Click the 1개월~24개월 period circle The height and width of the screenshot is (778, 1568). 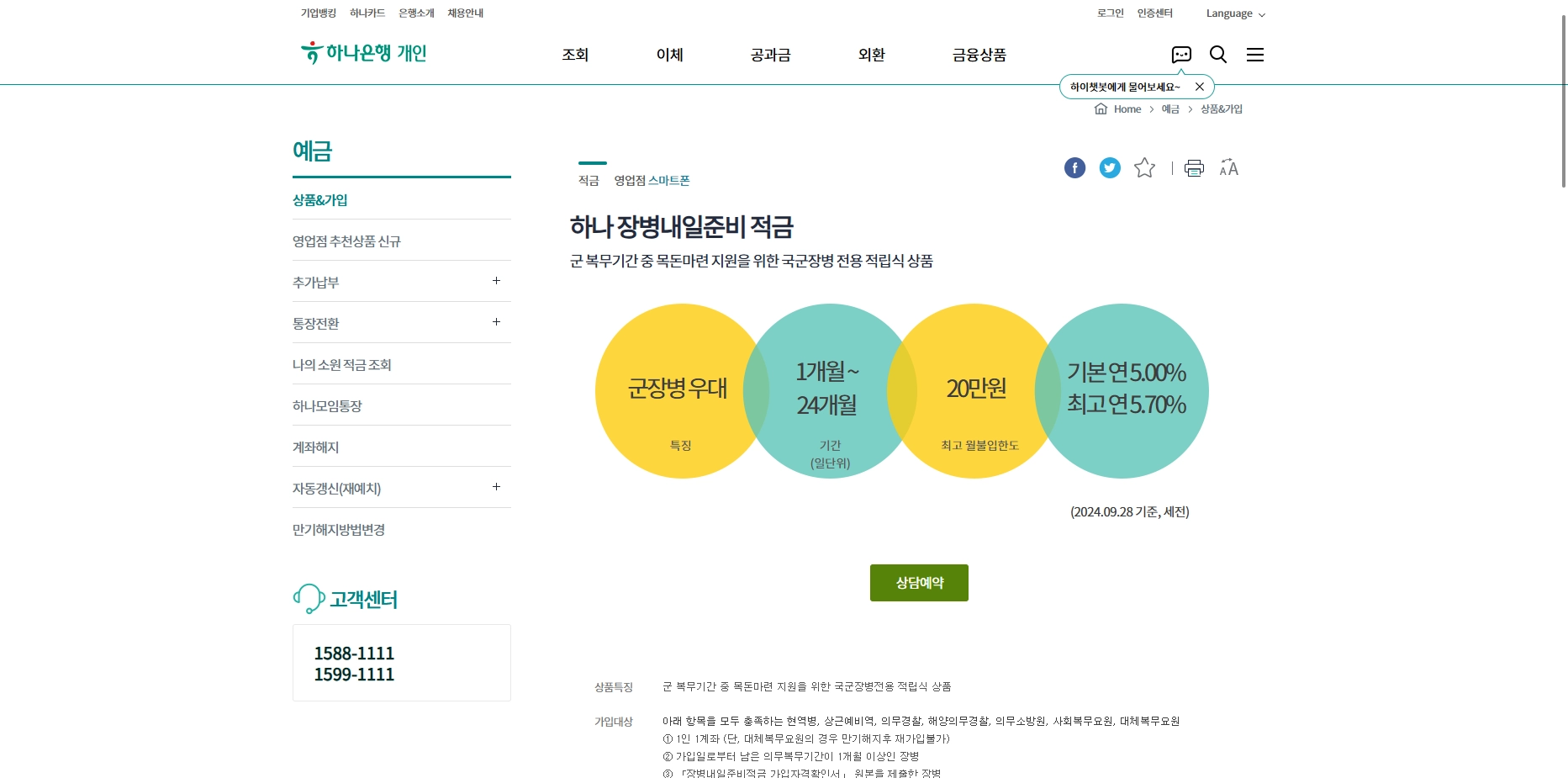(830, 391)
